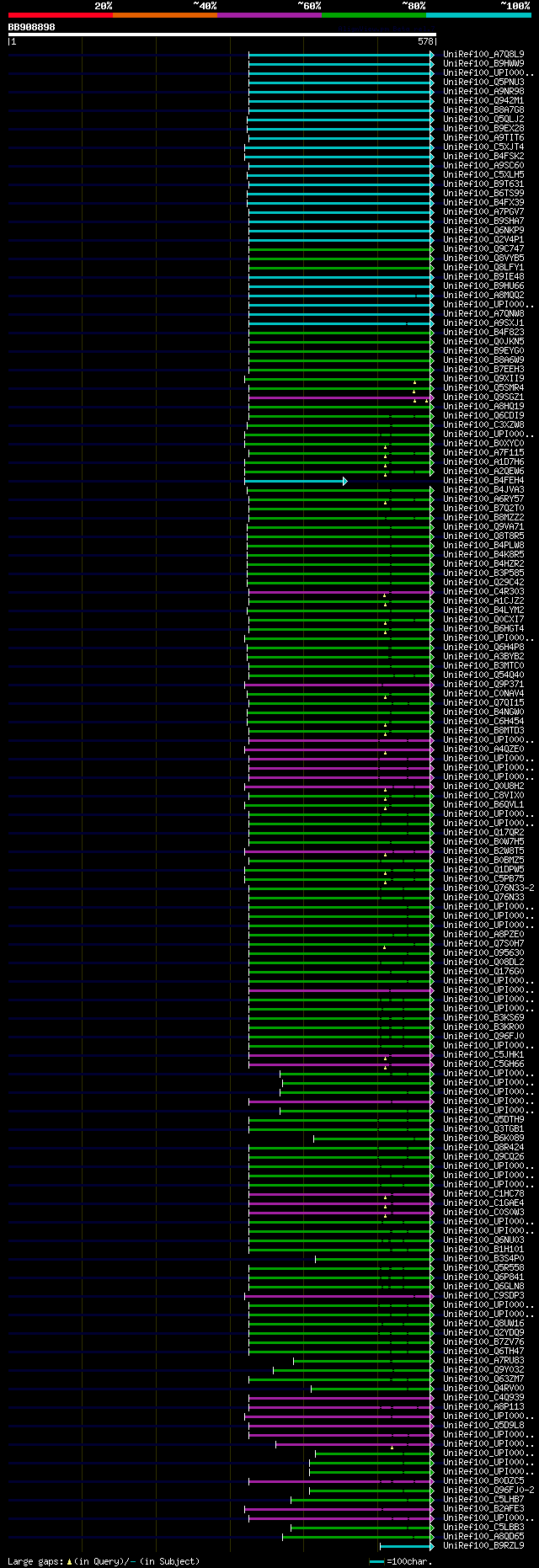Screen dimensions: 539x1568
Task: Select label UniRef100_Q5SMR4
Action: coord(483,387)
